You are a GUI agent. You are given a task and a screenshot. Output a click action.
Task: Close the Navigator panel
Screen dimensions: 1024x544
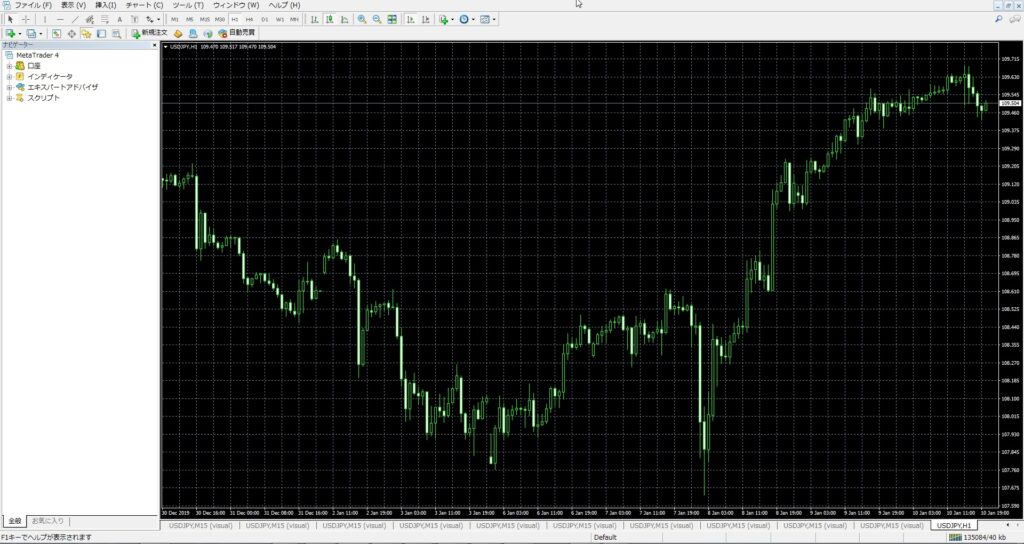[155, 45]
